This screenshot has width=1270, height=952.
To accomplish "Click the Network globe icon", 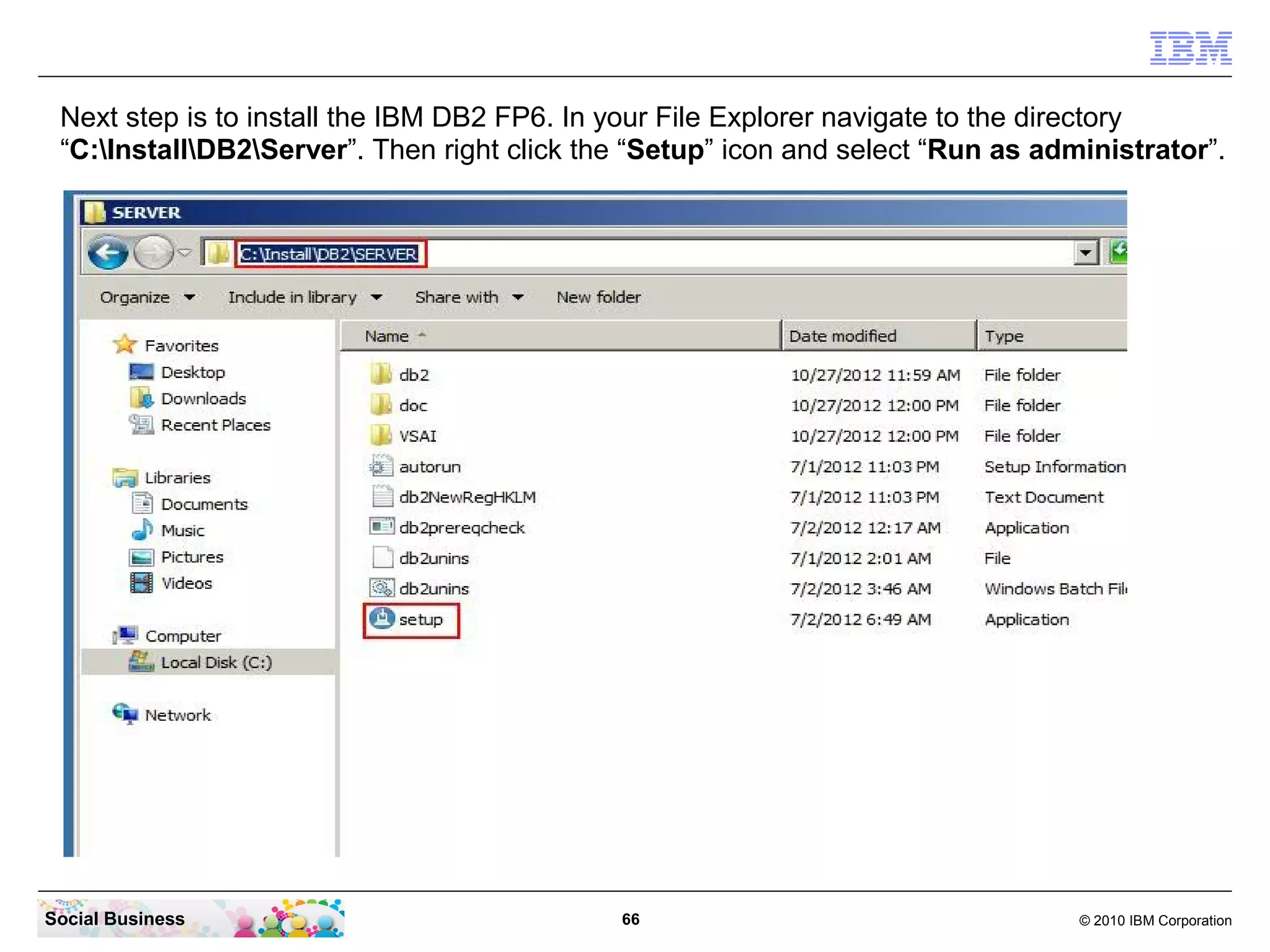I will pyautogui.click(x=125, y=714).
